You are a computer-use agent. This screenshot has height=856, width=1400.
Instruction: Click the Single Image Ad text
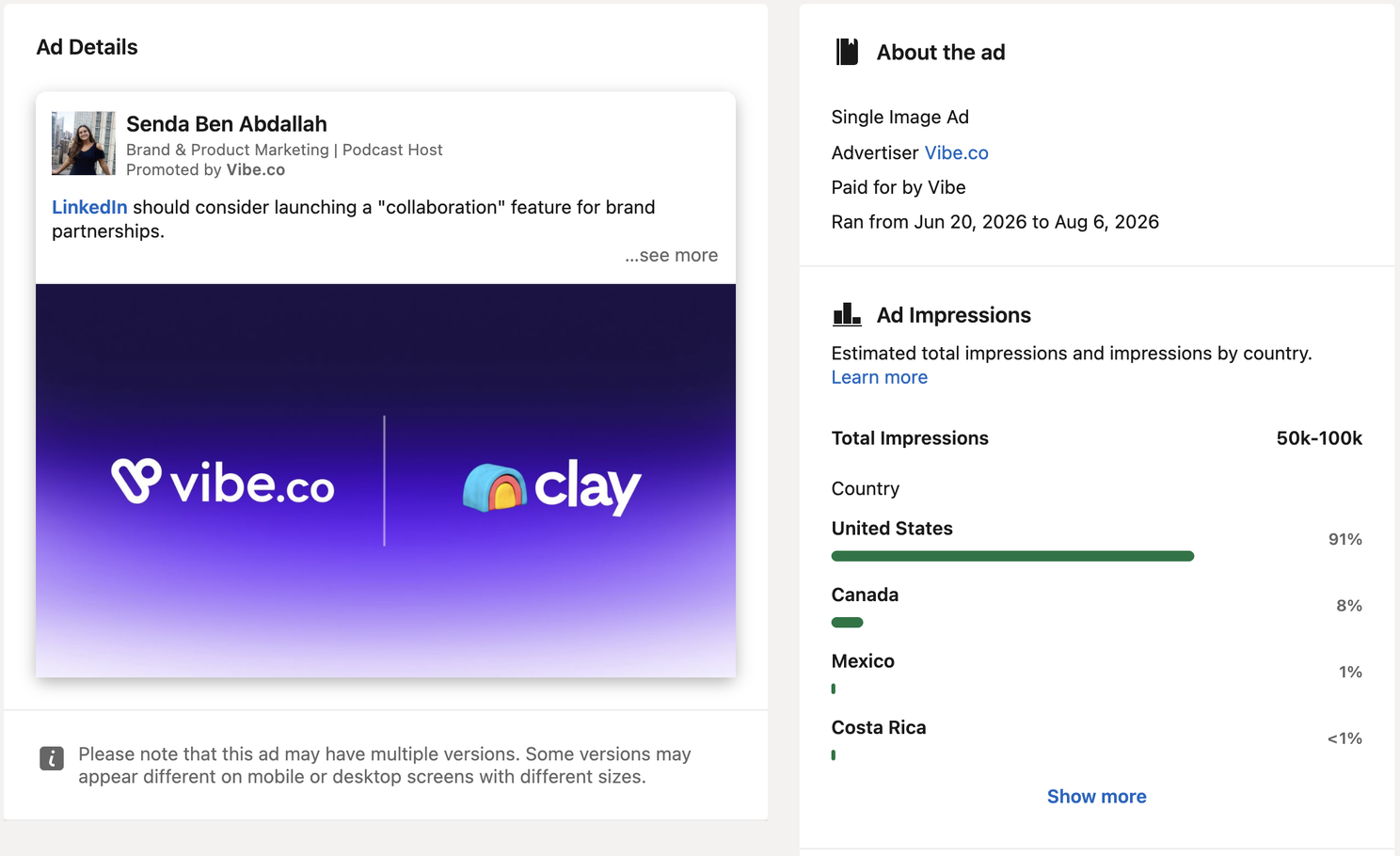point(899,117)
